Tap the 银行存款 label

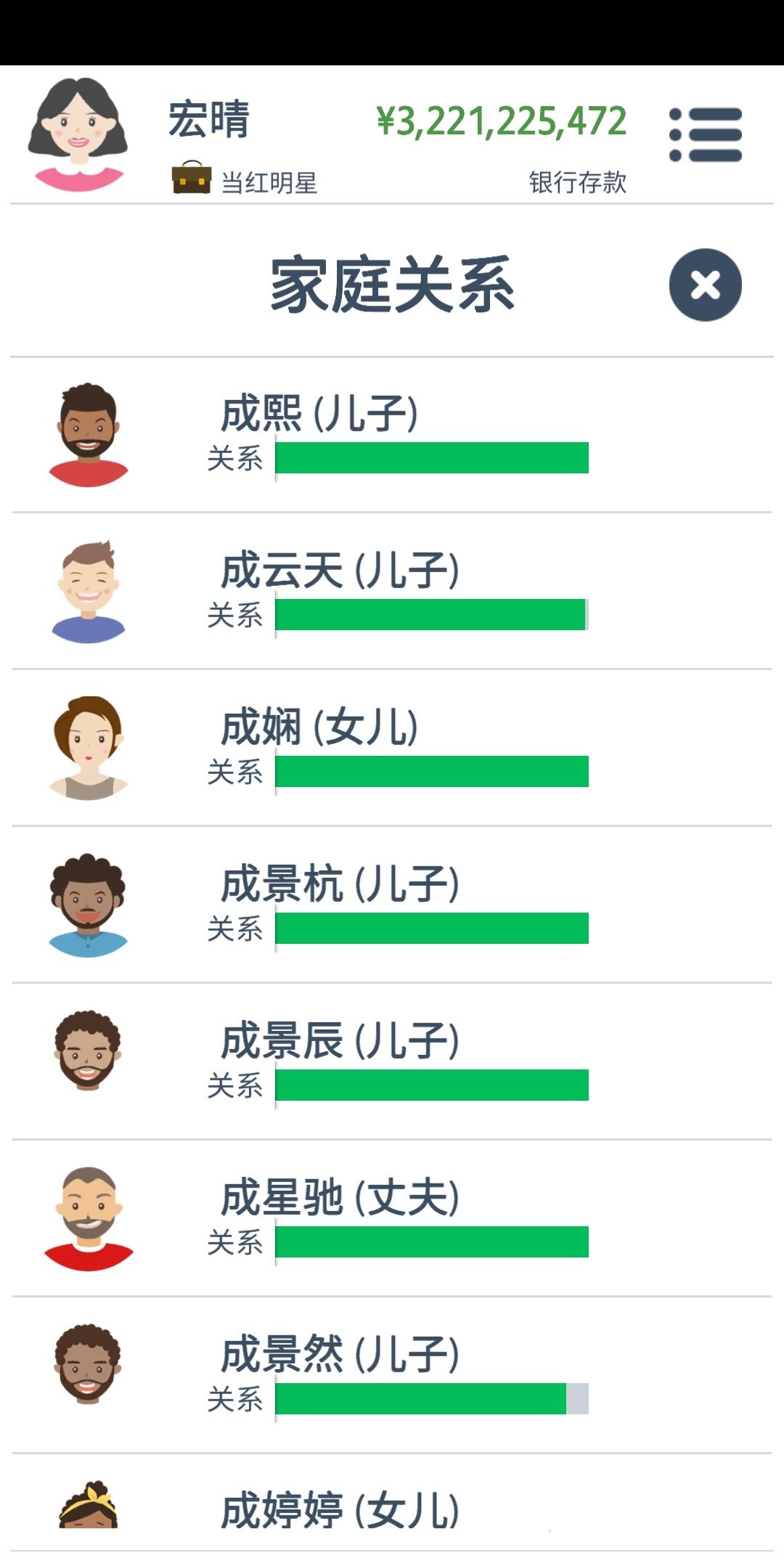578,182
